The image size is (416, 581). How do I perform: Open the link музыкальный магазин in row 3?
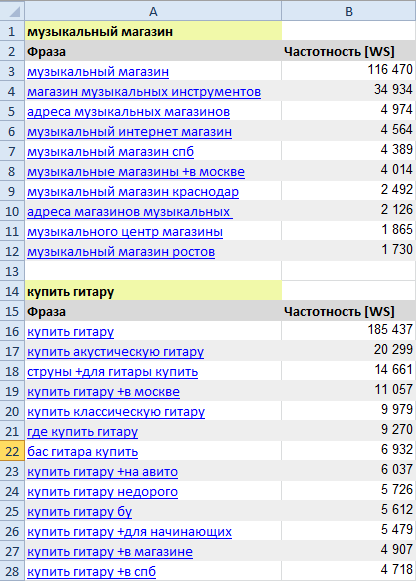coord(98,72)
